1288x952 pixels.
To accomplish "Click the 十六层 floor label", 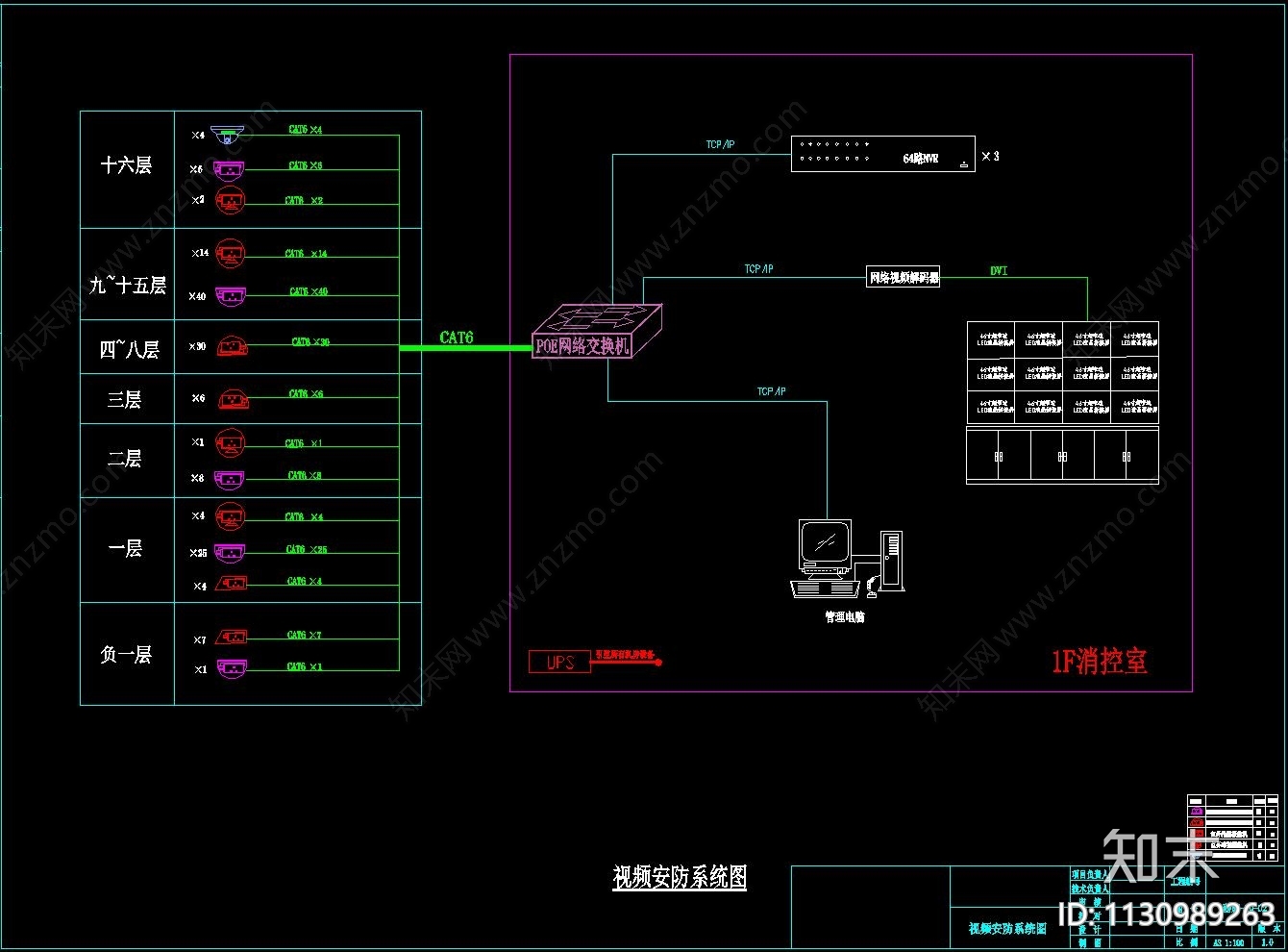I will click(127, 165).
